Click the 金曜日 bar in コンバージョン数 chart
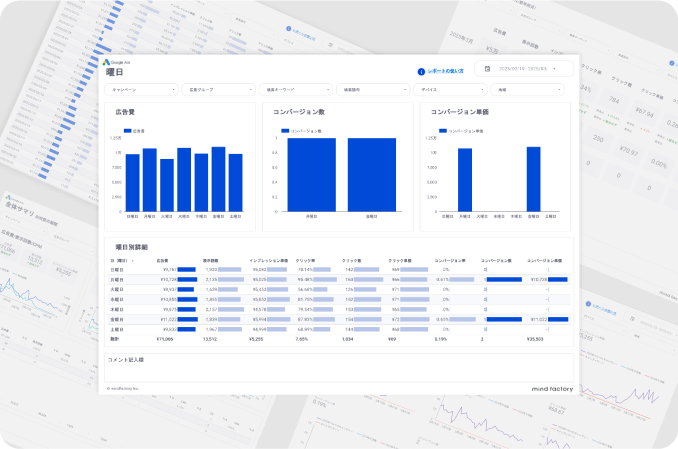 tap(372, 175)
